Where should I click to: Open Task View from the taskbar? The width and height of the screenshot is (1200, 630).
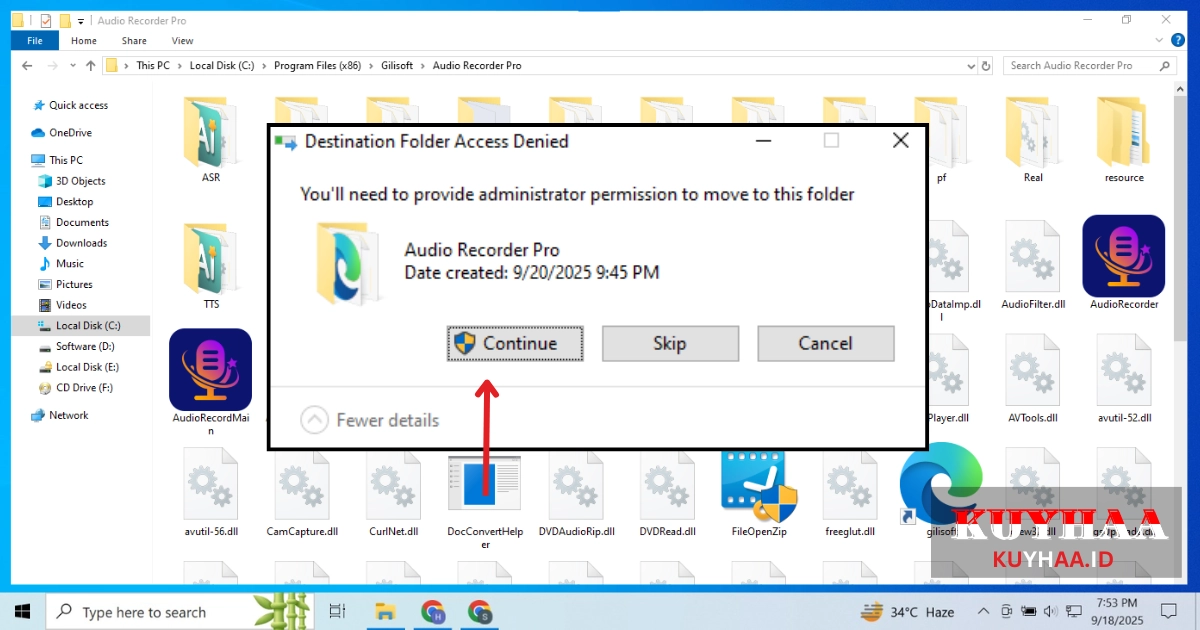[337, 611]
